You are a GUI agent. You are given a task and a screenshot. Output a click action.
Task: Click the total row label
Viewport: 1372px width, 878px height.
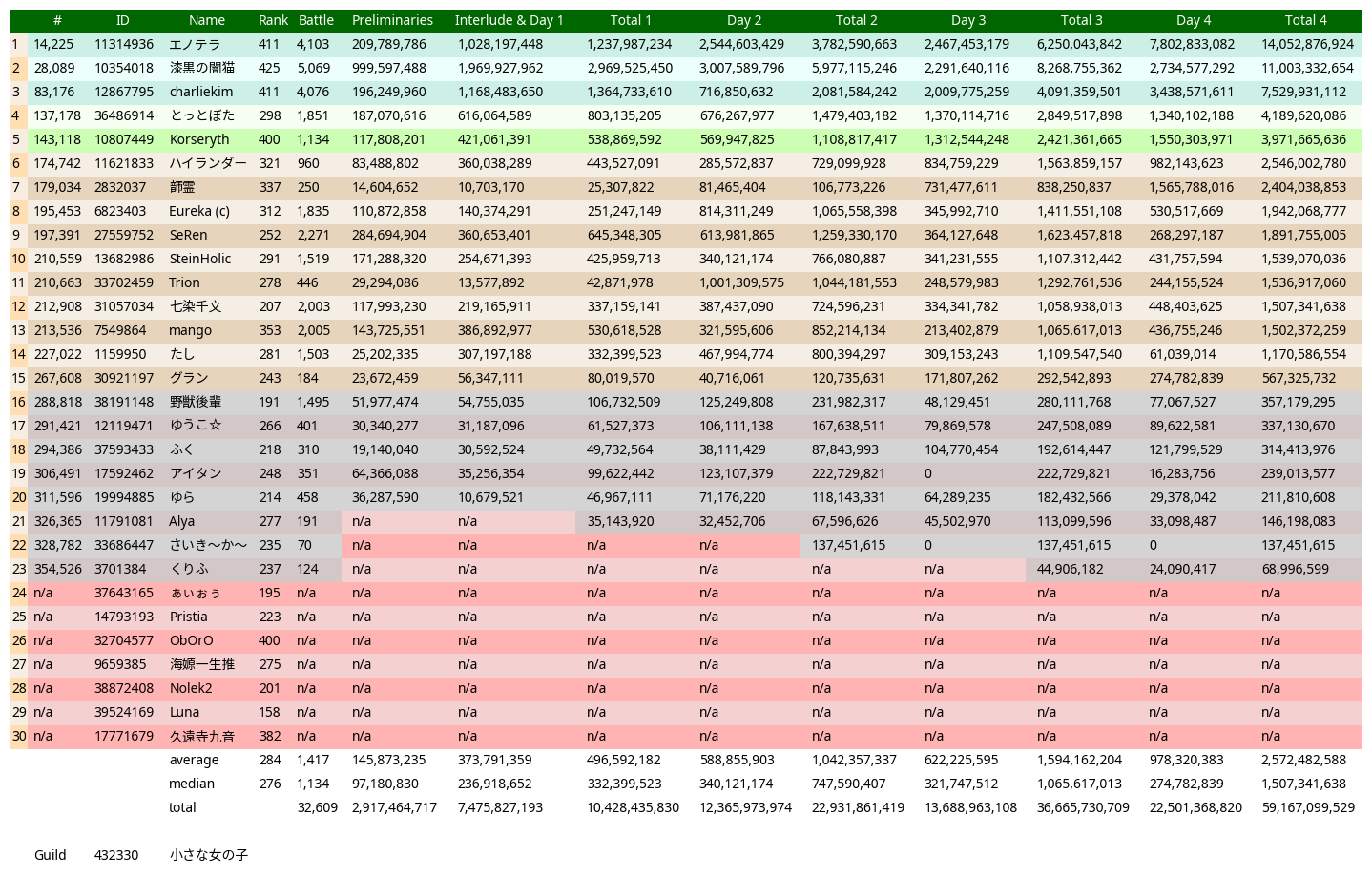point(182,807)
